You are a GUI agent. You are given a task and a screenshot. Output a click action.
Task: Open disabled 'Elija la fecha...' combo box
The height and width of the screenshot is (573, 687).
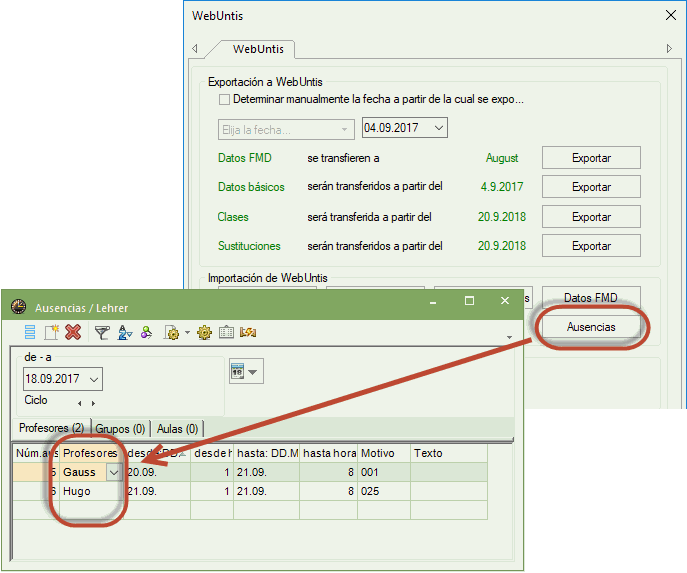click(x=286, y=130)
